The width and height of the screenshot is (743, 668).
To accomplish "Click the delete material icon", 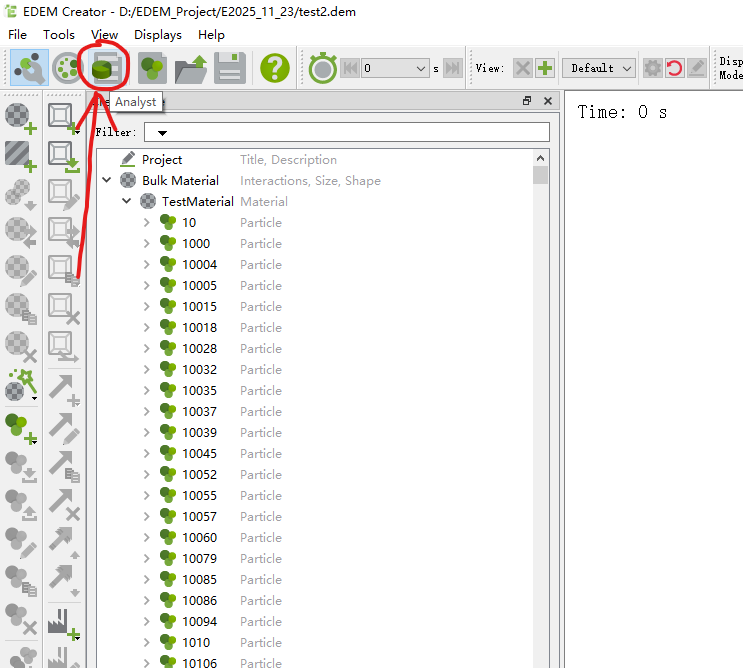I will [21, 346].
